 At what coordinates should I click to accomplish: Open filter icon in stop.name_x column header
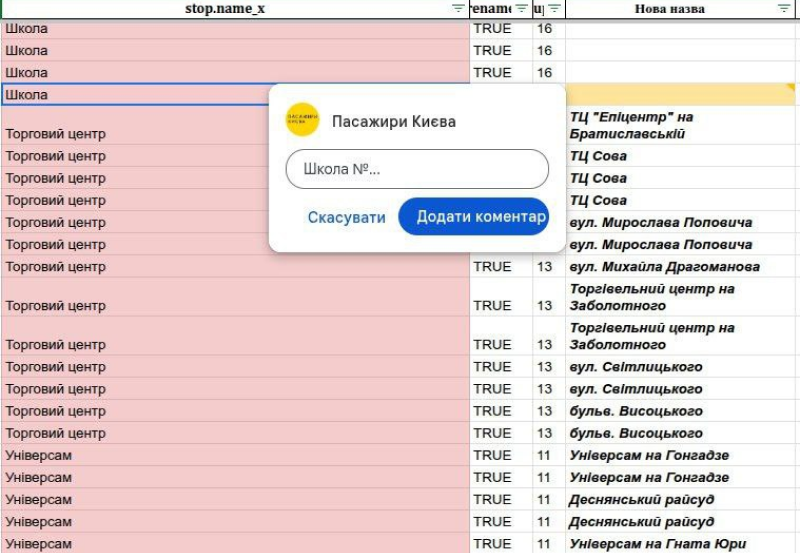point(458,9)
